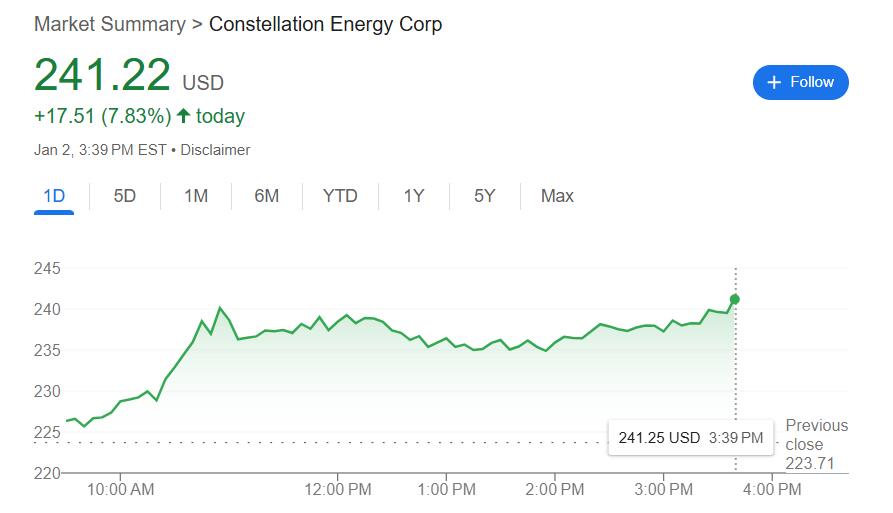This screenshot has height=513, width=893.
Task: Select the YTD tab
Action: tap(340, 196)
